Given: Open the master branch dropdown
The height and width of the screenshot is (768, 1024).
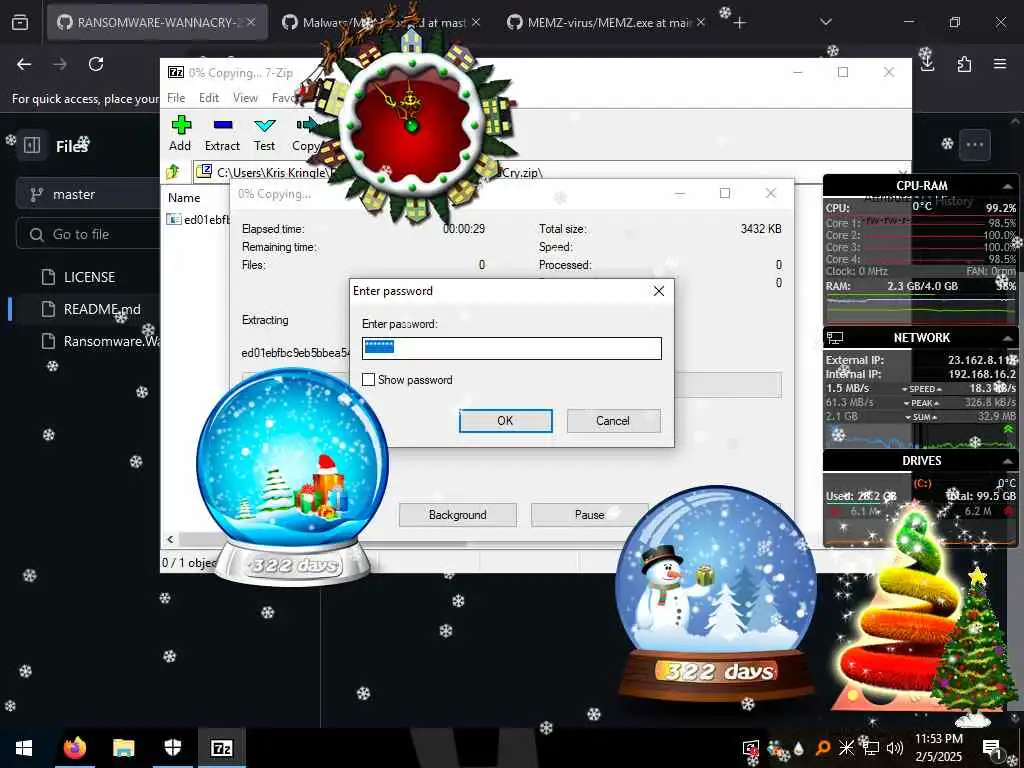Looking at the screenshot, I should (88, 194).
